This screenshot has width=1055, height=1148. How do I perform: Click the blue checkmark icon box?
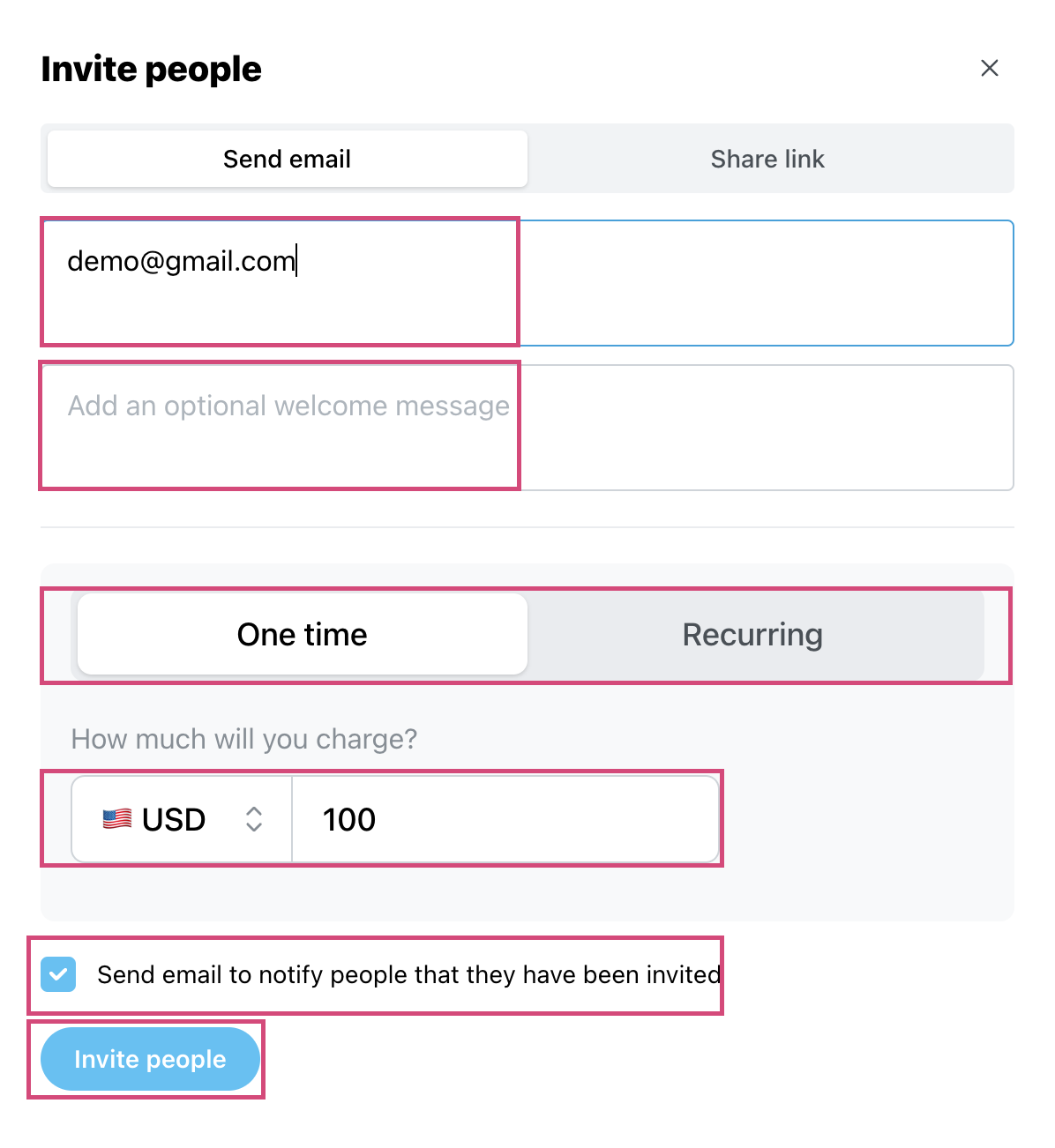click(x=58, y=974)
